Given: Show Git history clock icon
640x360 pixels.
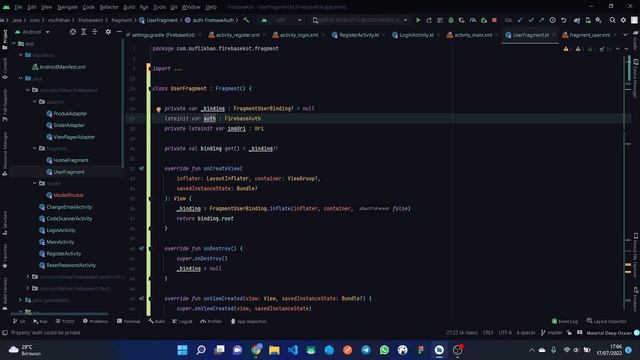Looking at the screenshot, I should pyautogui.click(x=552, y=20).
